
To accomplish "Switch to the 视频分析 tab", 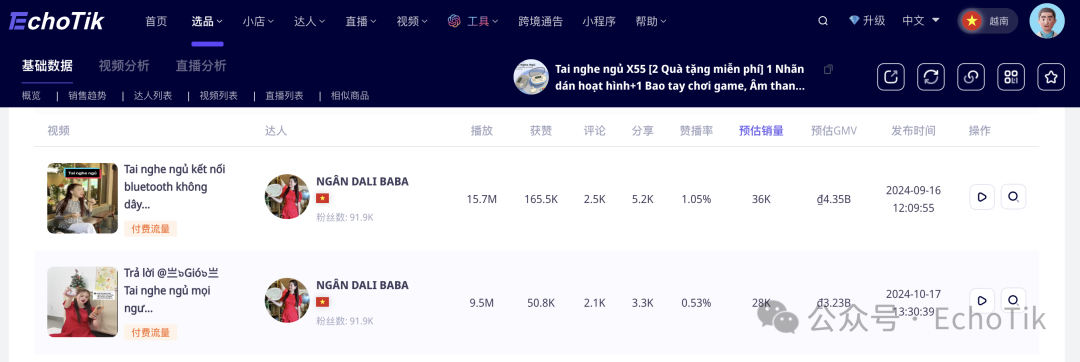I will click(124, 66).
